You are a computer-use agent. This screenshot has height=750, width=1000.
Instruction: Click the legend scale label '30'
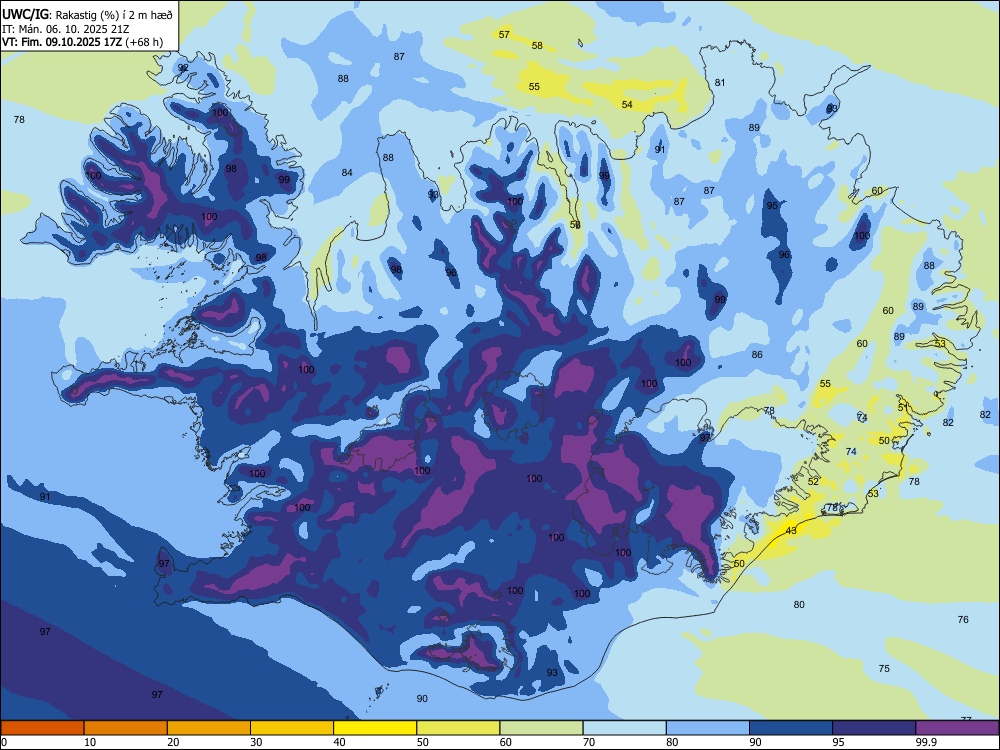tap(256, 742)
